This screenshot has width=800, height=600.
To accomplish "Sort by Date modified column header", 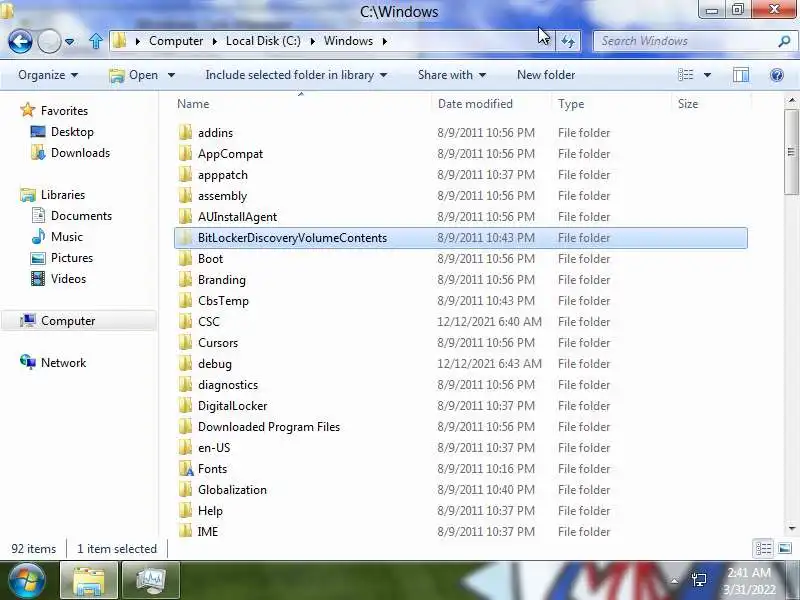I will point(475,104).
